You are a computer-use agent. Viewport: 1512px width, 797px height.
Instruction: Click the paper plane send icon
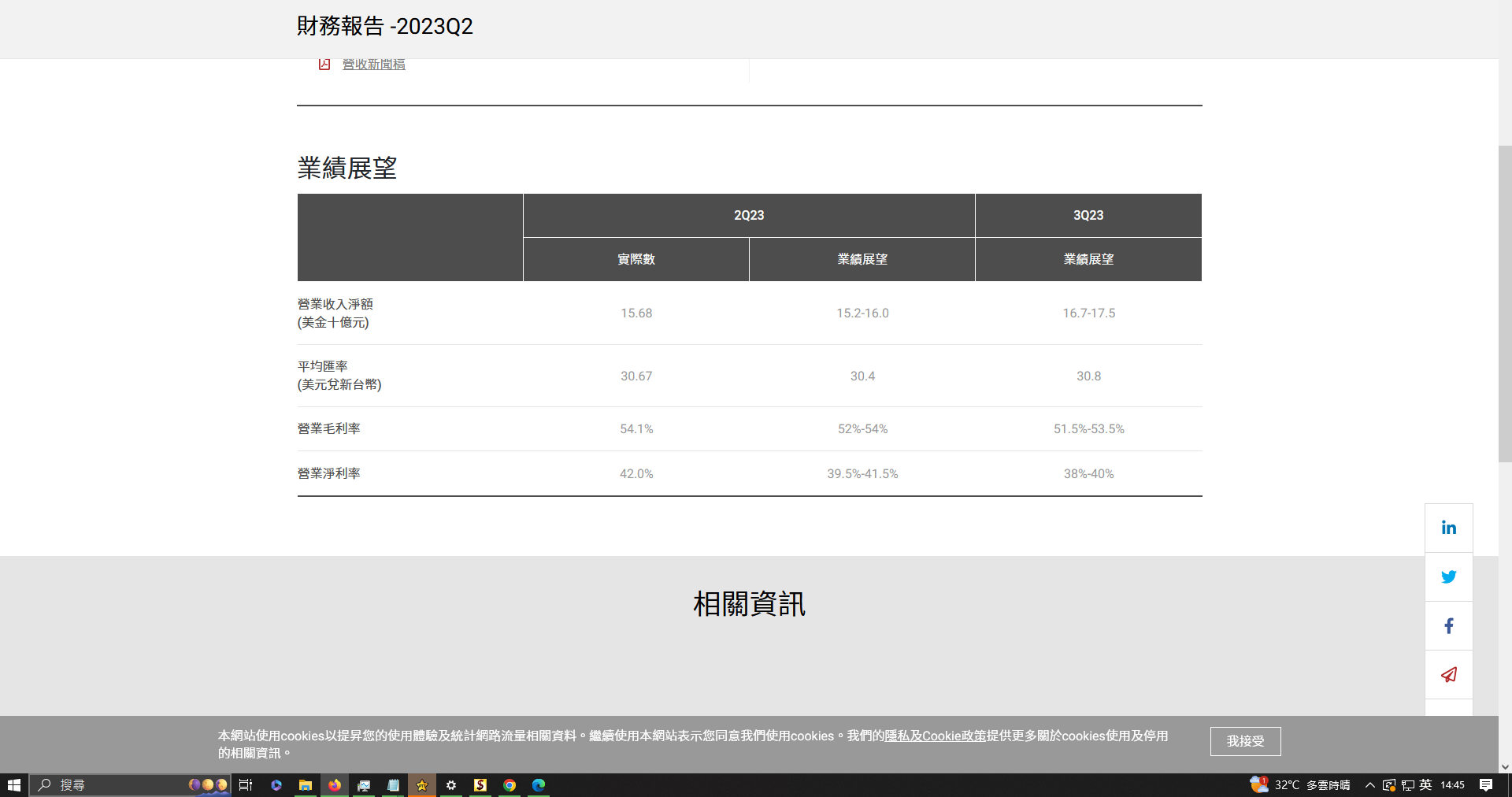pyautogui.click(x=1448, y=675)
